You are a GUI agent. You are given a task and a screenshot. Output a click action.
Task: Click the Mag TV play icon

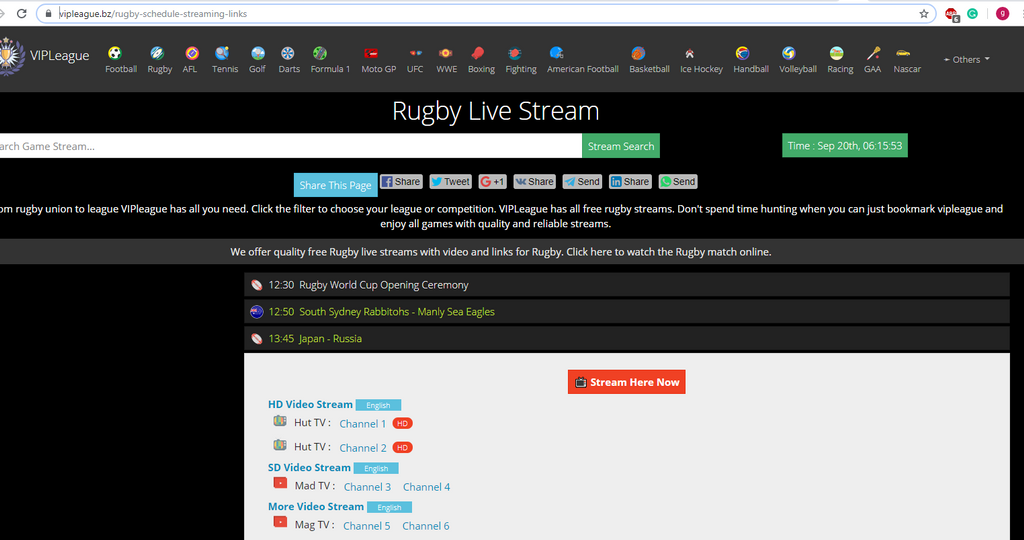click(x=280, y=522)
